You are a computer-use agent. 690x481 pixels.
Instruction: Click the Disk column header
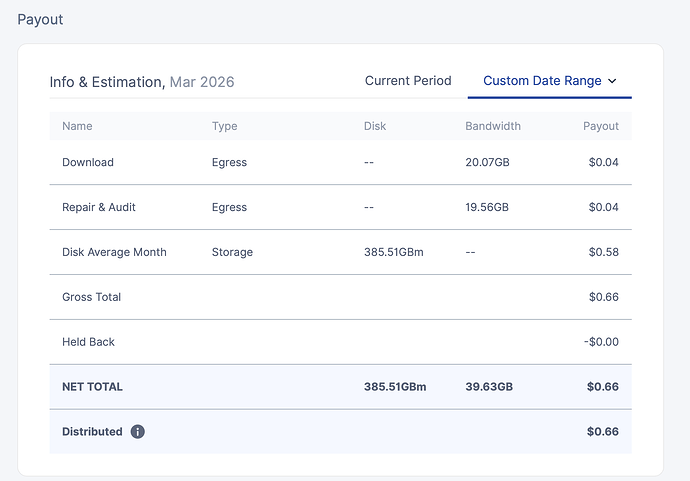click(x=375, y=126)
